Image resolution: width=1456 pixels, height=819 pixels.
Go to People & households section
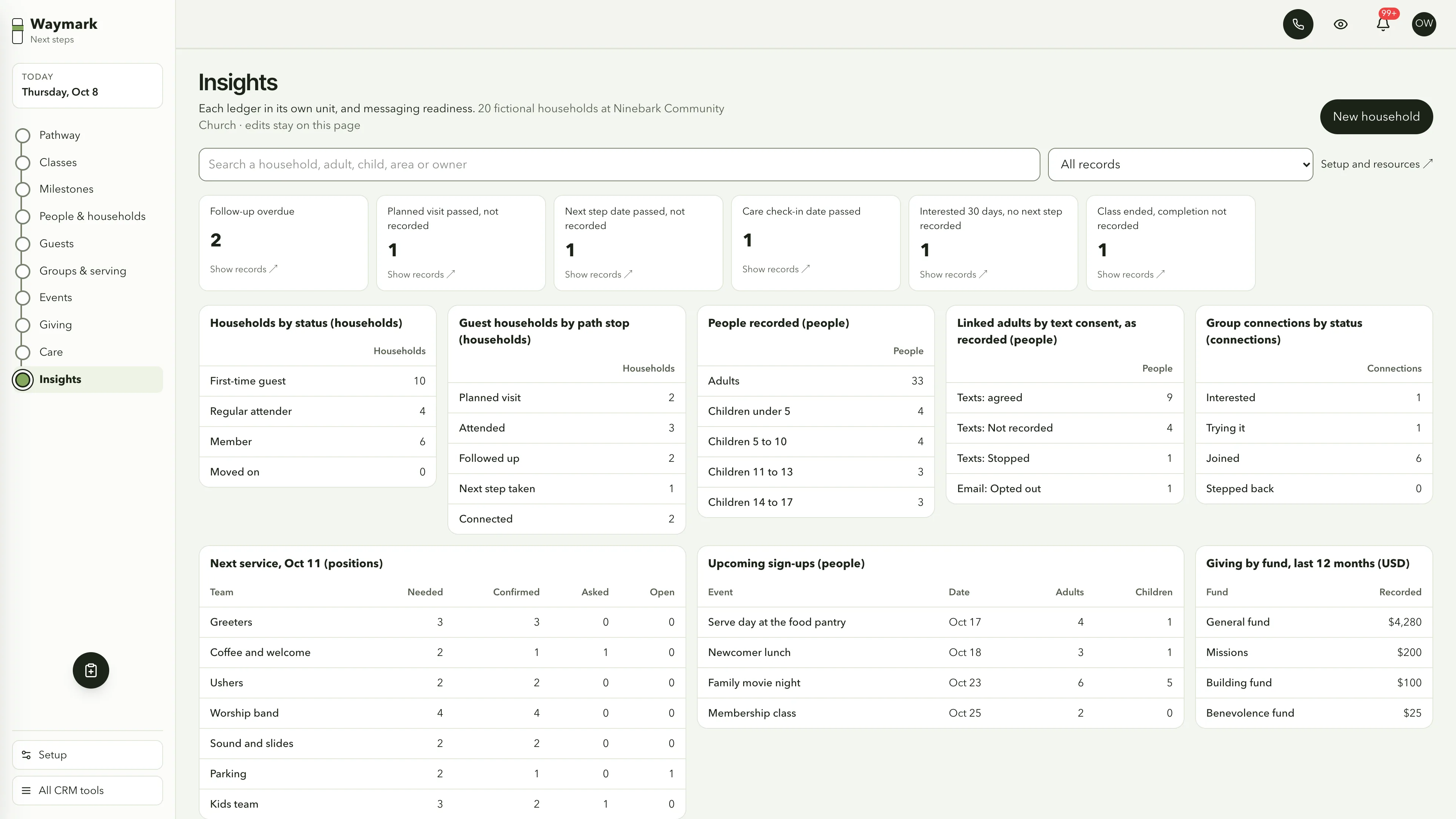point(92,217)
